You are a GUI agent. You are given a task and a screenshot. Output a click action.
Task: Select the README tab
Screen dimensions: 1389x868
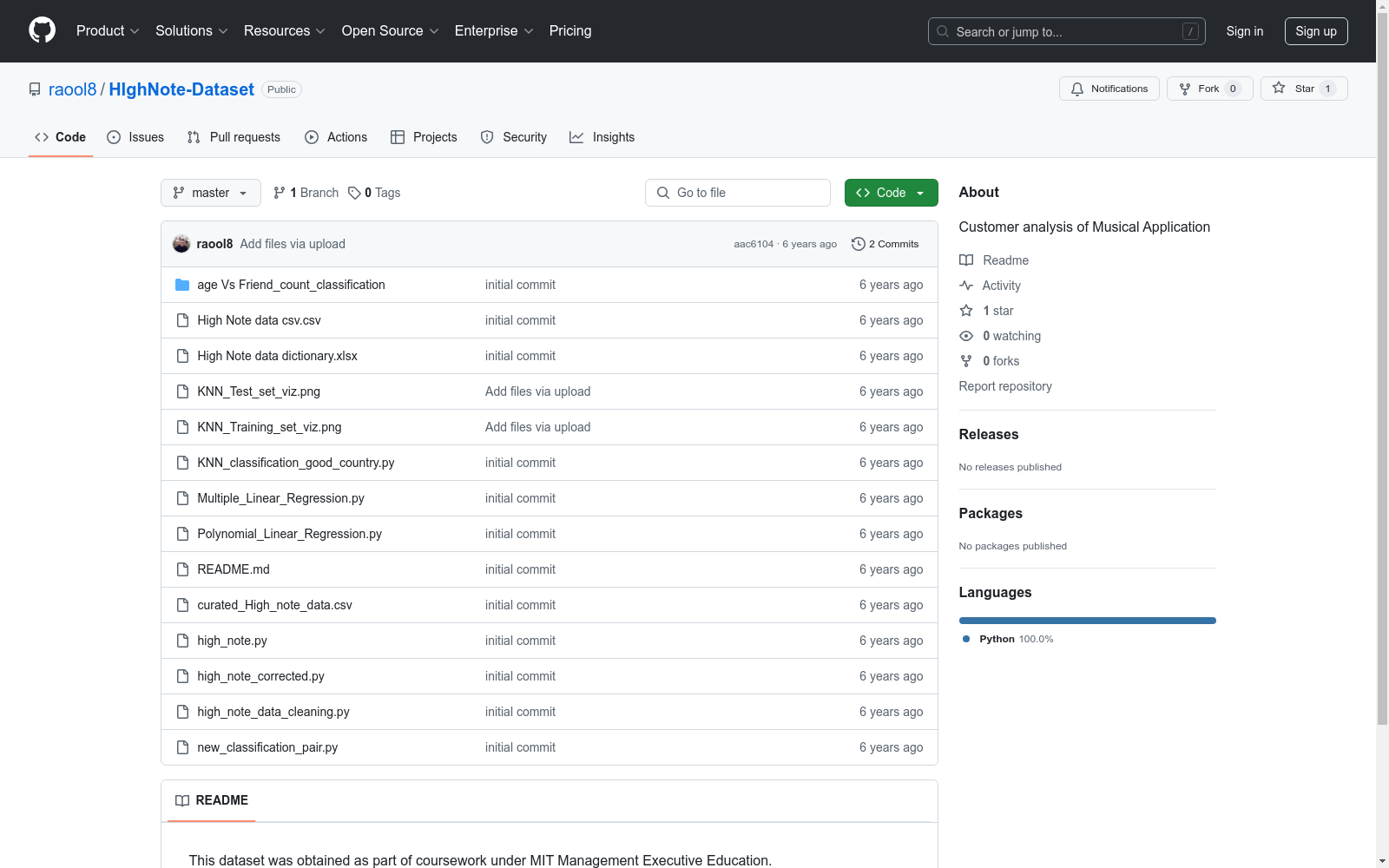[212, 800]
